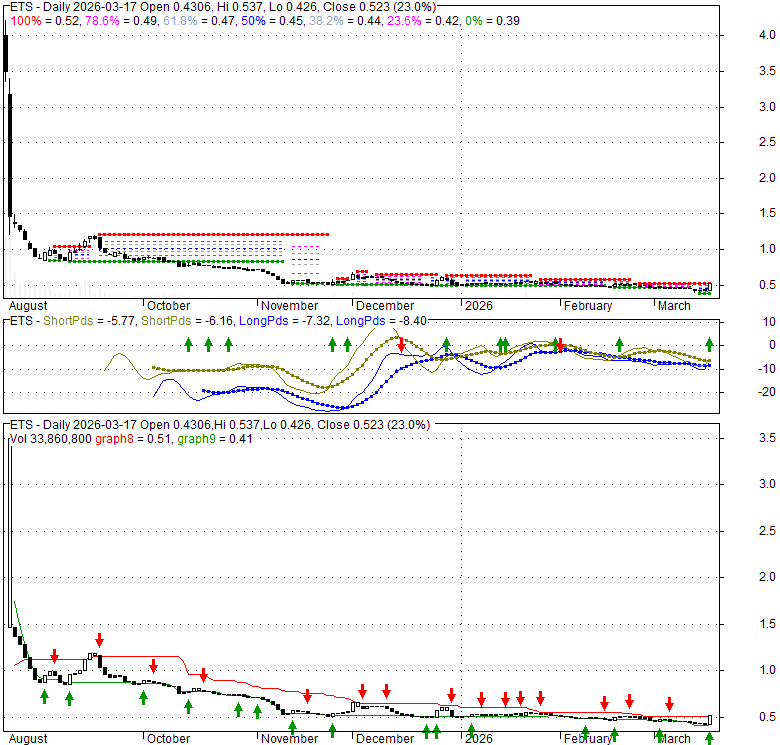Click the leftmost red arrow in the indicator panel
This screenshot has height=745, width=780.
point(401,344)
